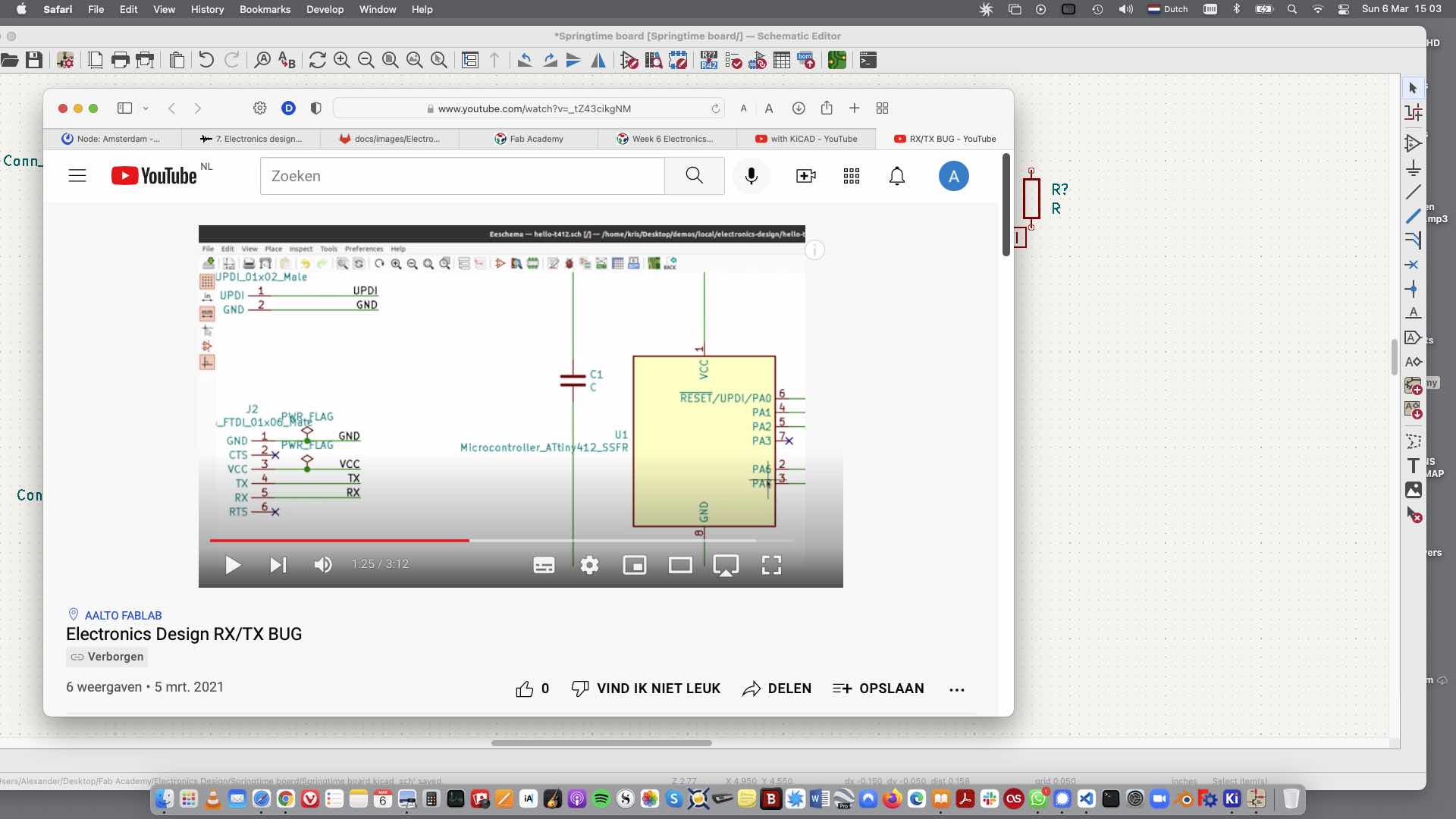Open PCB editor from schematic toolbar
This screenshot has width=1456, height=819.
point(837,60)
